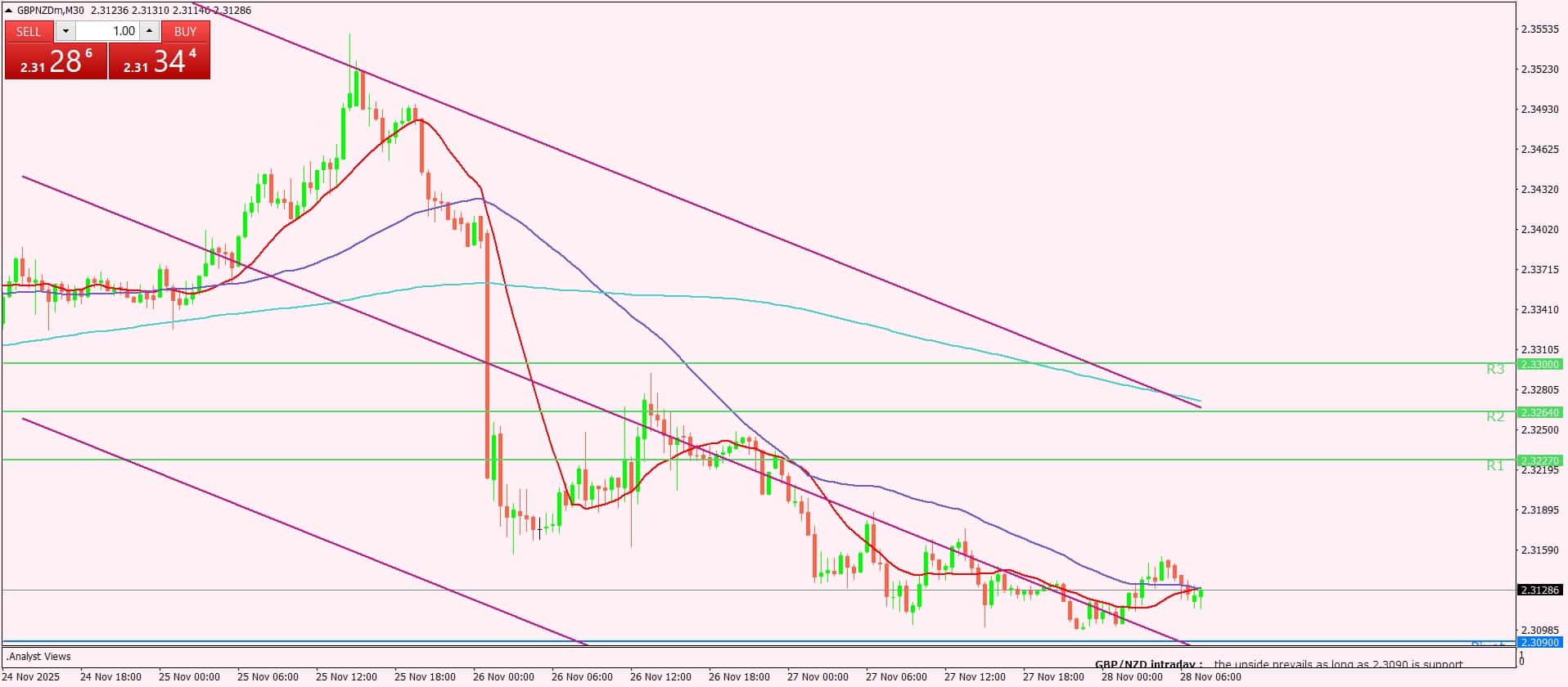Click the '27 Nov 18:00' time axis label
The height and width of the screenshot is (687, 1568).
click(x=1053, y=677)
